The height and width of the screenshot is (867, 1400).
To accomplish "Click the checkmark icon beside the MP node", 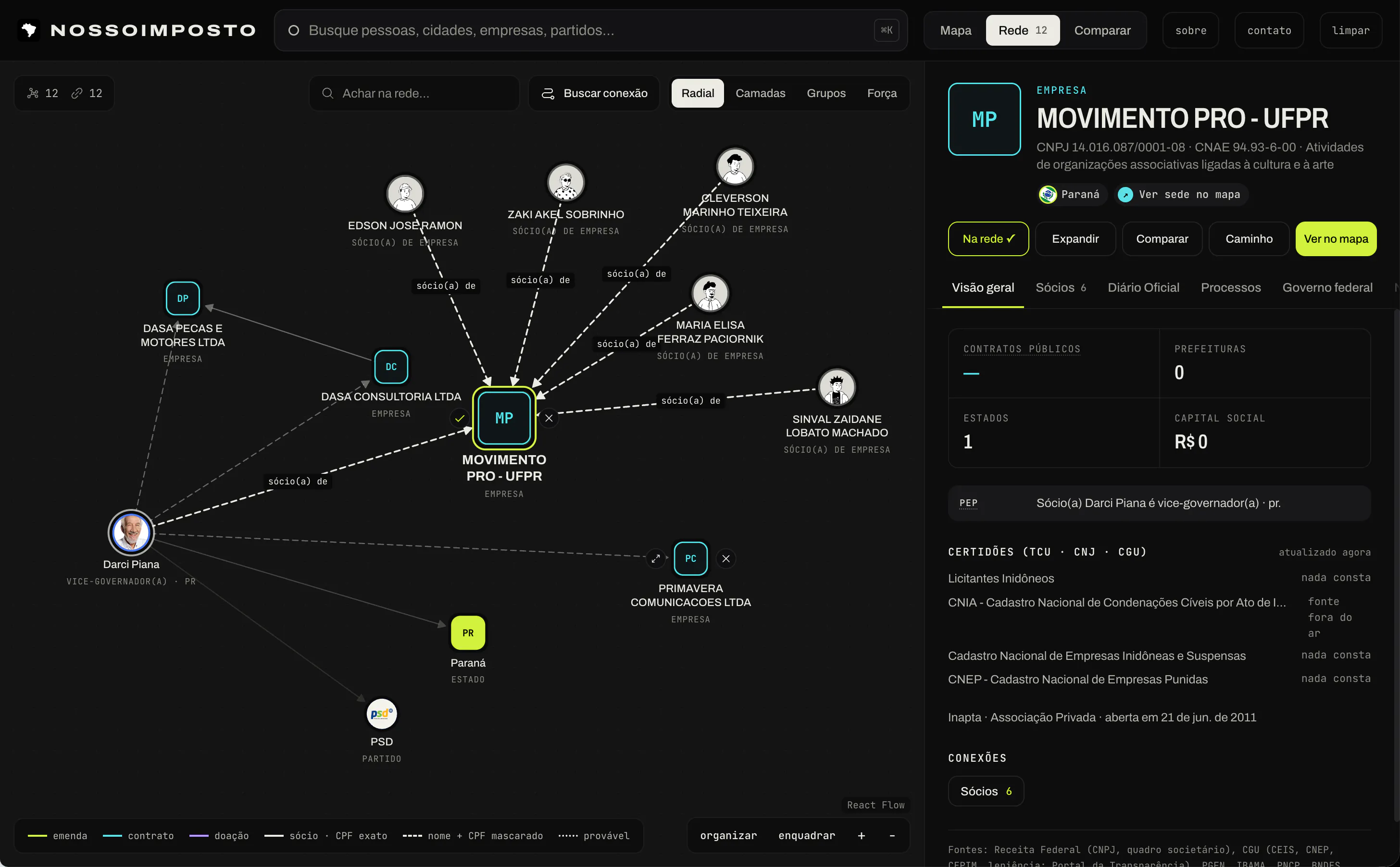I will pyautogui.click(x=460, y=418).
